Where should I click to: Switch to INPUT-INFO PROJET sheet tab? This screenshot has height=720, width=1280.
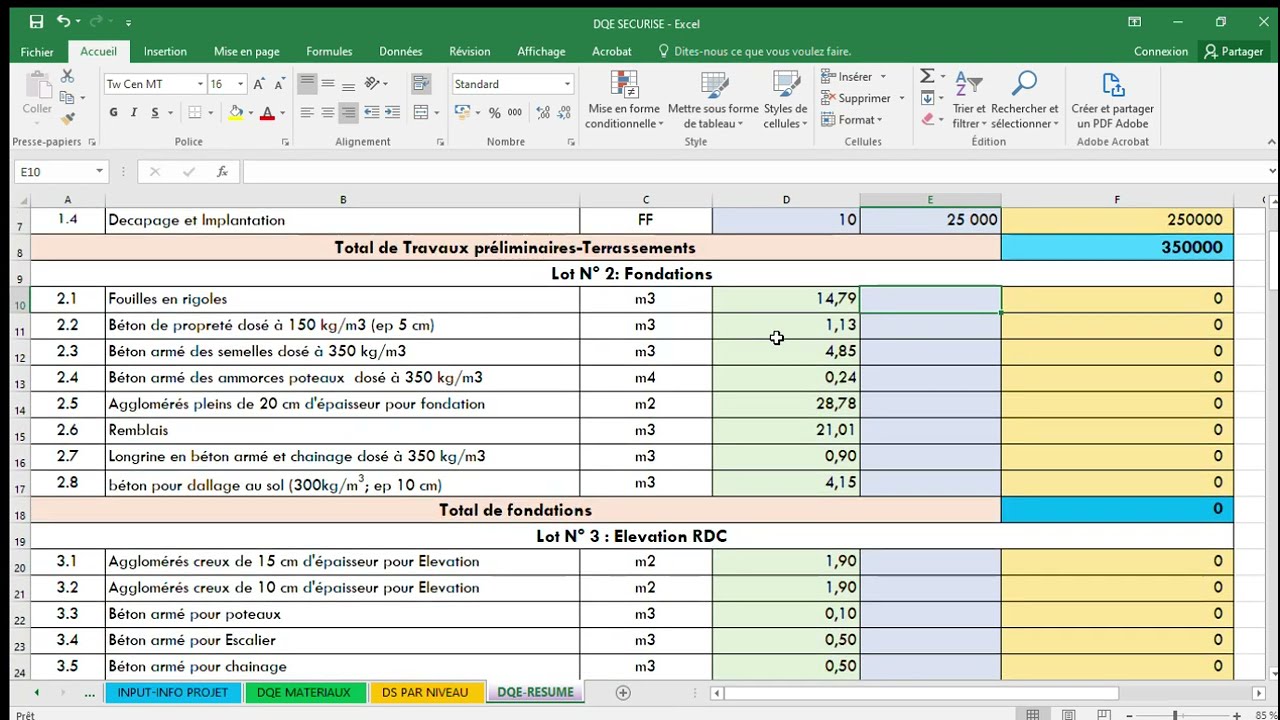[173, 692]
